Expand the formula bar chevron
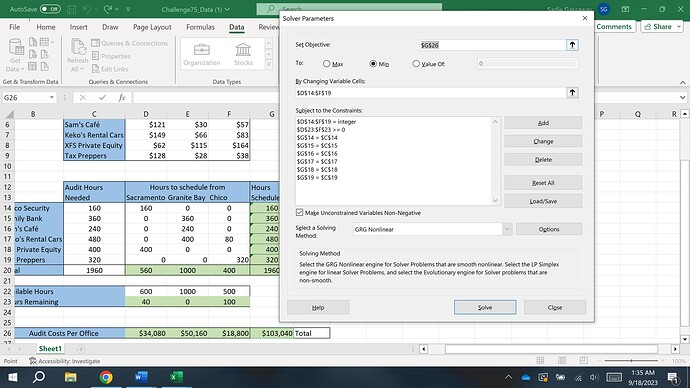The image size is (690, 388). pyautogui.click(x=682, y=98)
